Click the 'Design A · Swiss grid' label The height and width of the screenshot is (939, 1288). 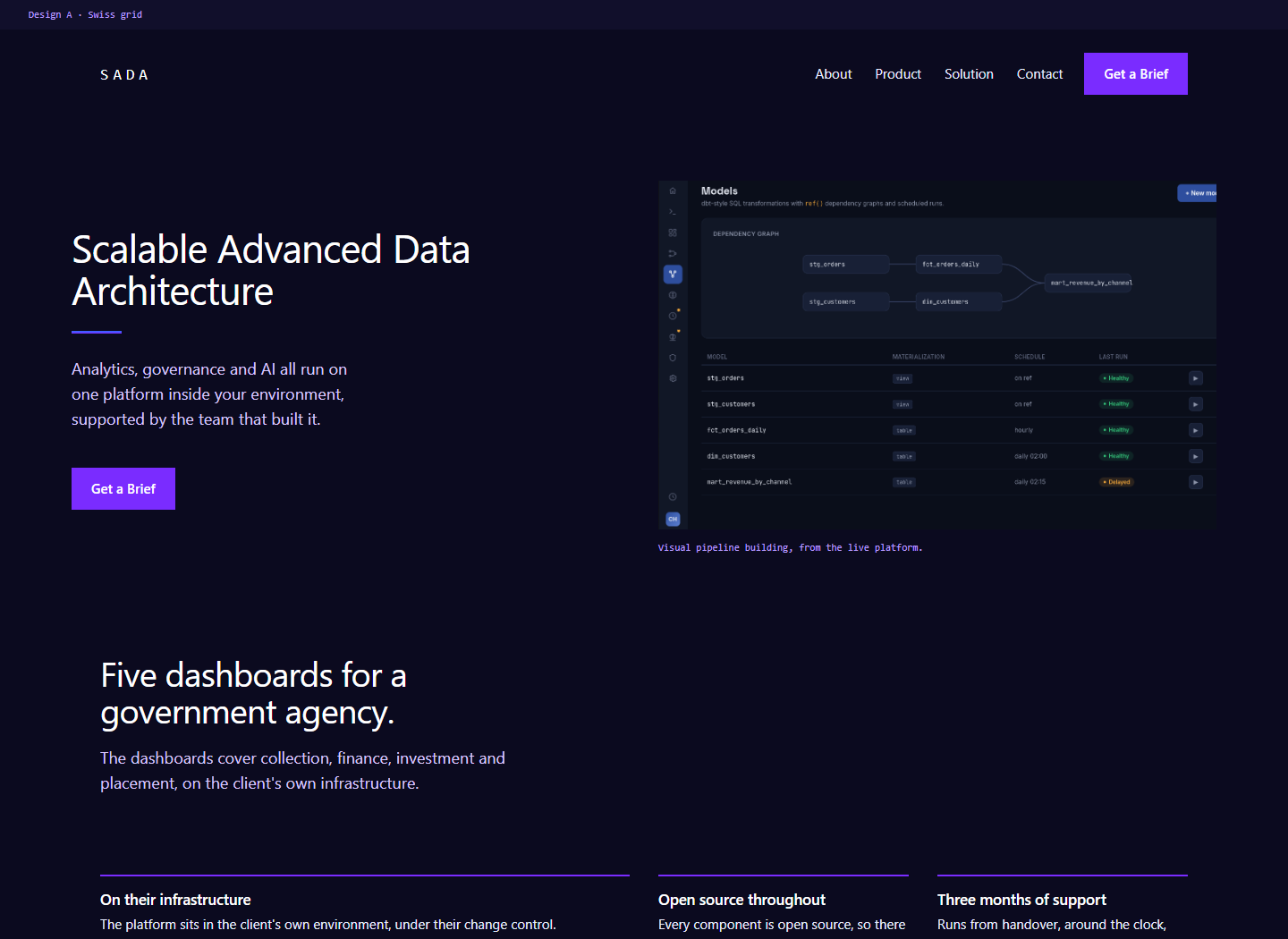click(85, 14)
